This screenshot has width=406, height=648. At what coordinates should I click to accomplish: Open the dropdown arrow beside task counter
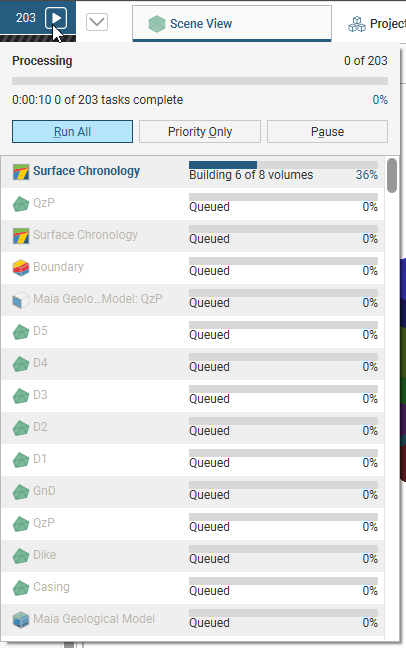coord(97,22)
